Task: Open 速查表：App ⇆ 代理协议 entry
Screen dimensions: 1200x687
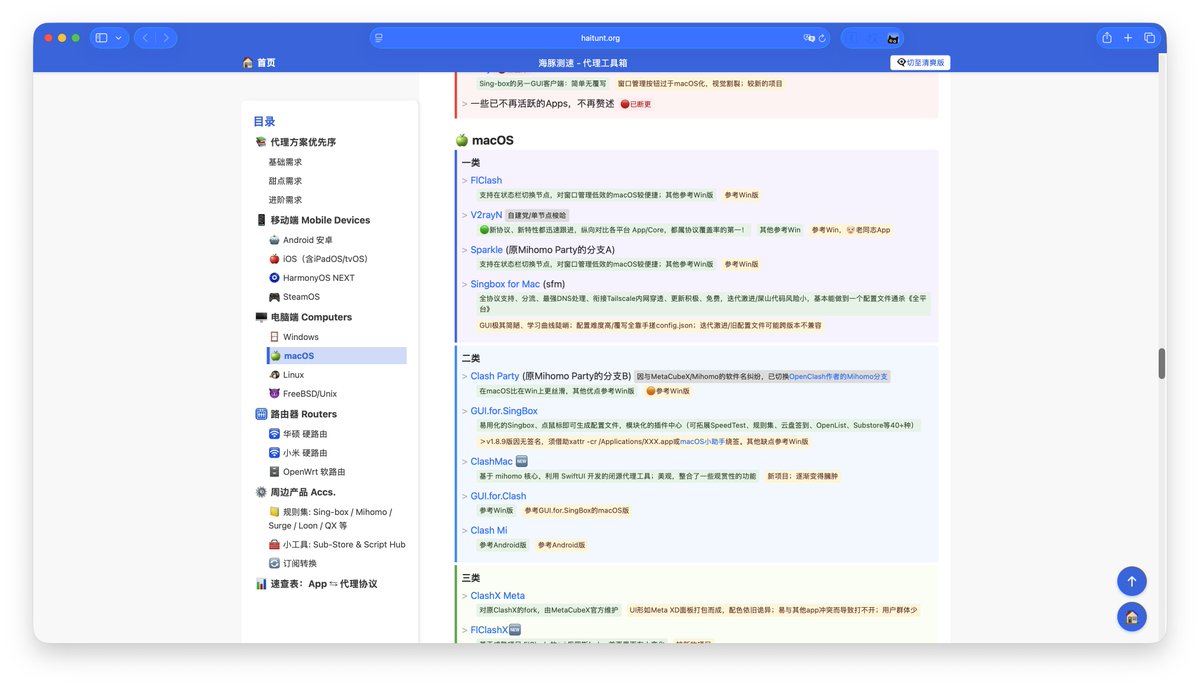Action: coord(316,584)
